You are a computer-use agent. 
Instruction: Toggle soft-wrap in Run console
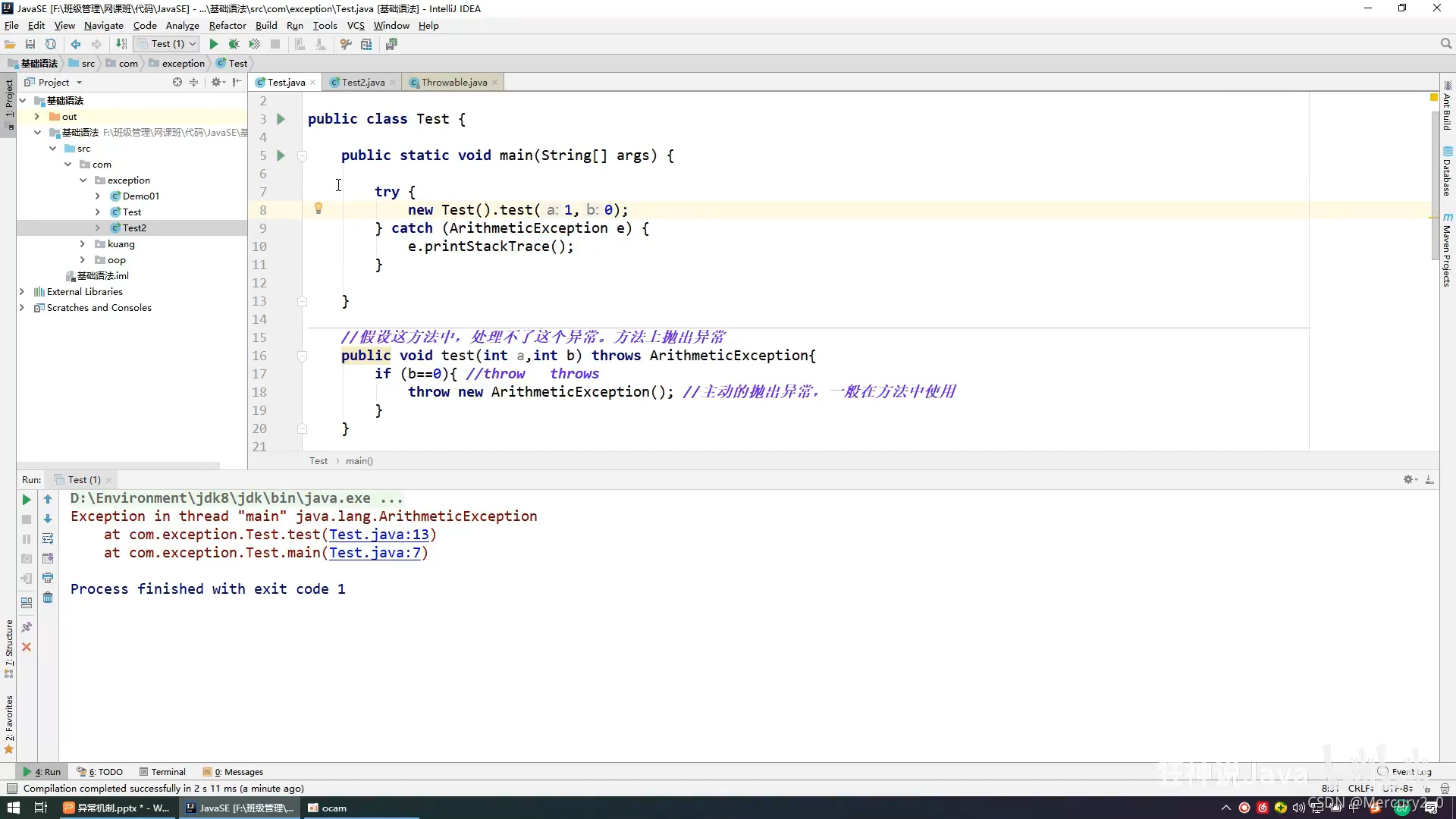point(48,539)
